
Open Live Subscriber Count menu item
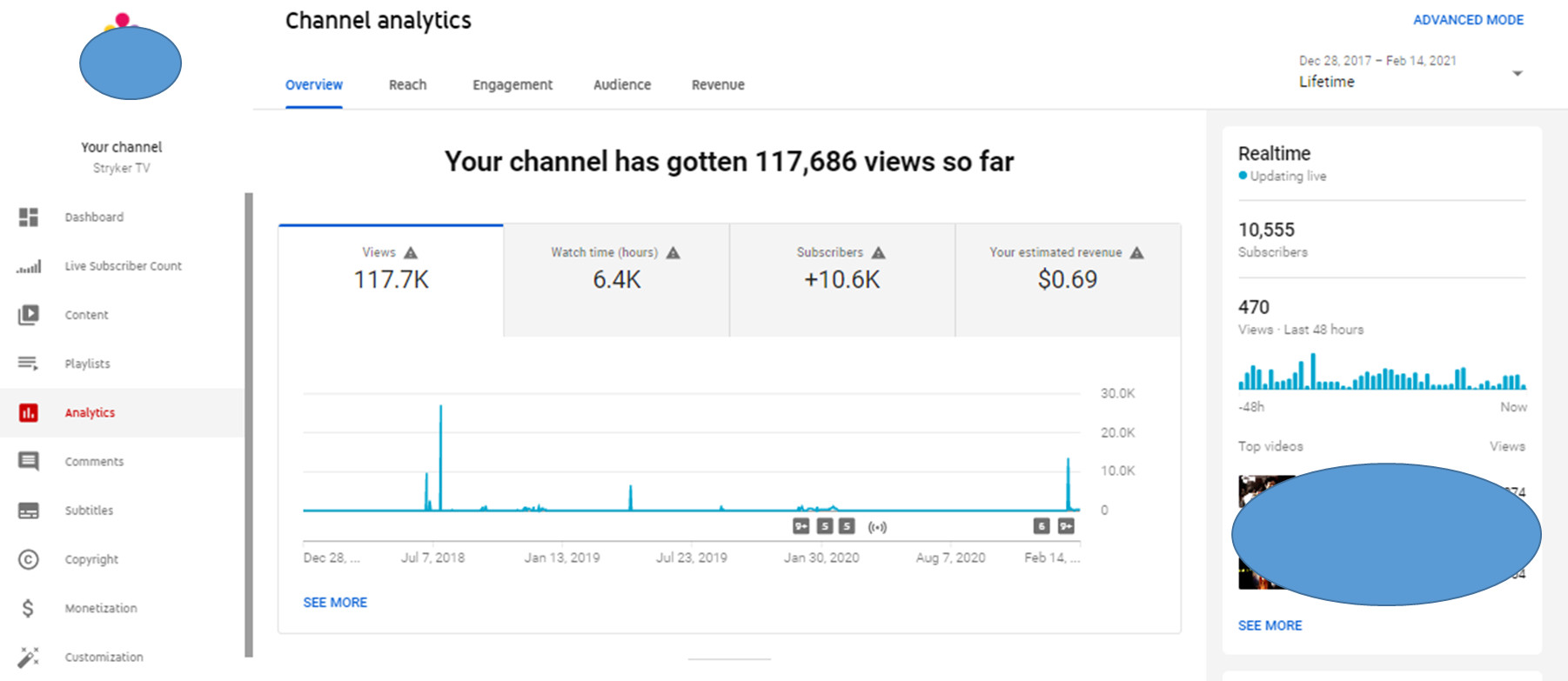point(124,266)
